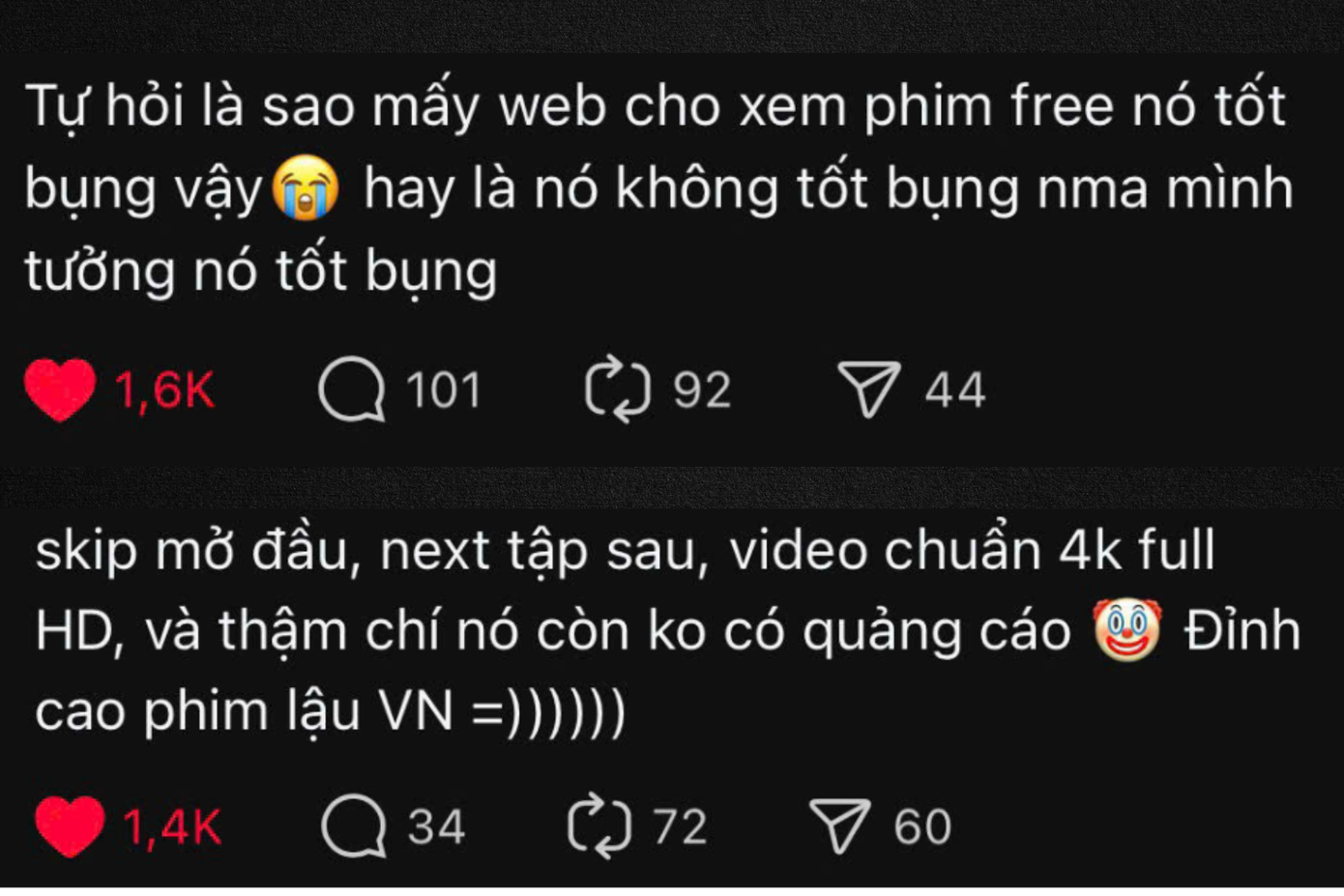Open comments on the post with 34 replies
The height and width of the screenshot is (896, 1344).
(x=354, y=826)
